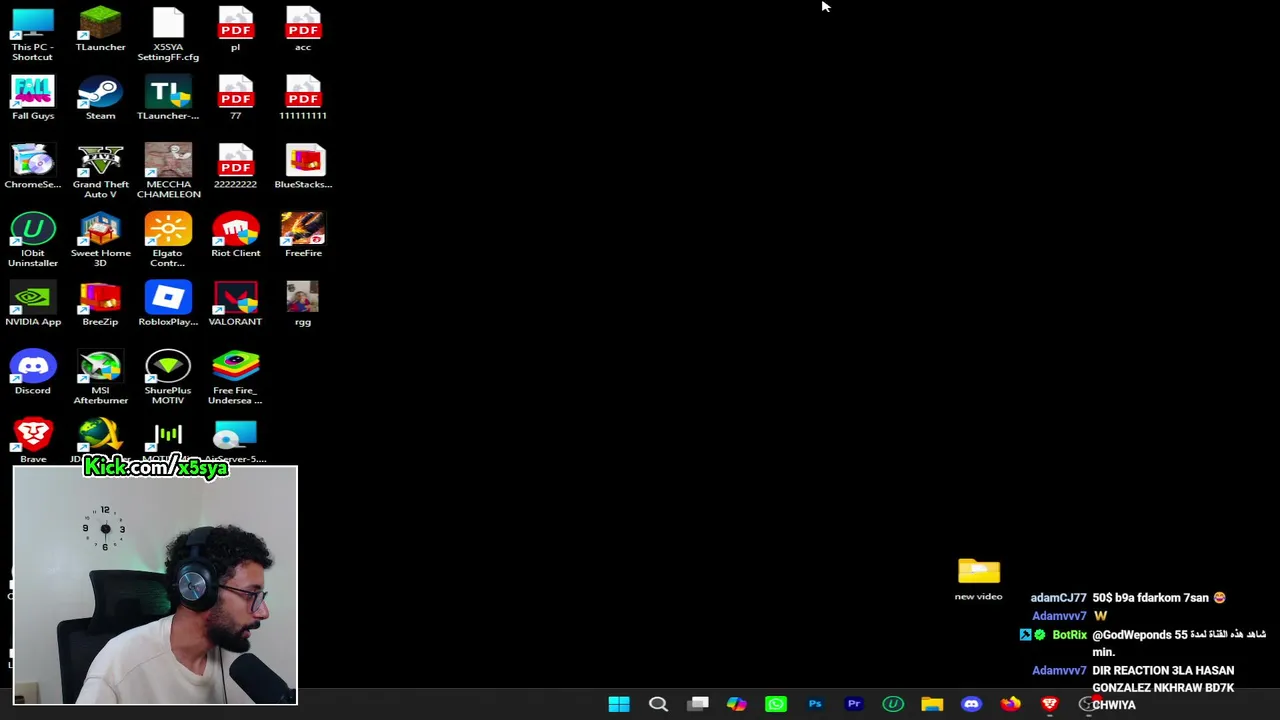Open the BreeZip desktop shortcut
The width and height of the screenshot is (1280, 720).
click(x=100, y=304)
